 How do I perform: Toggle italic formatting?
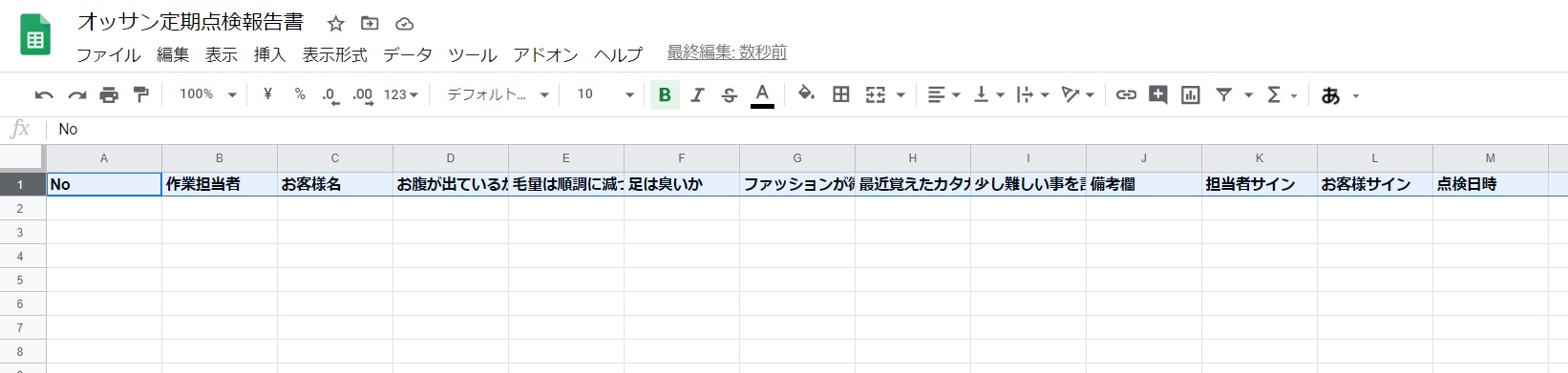[x=697, y=94]
